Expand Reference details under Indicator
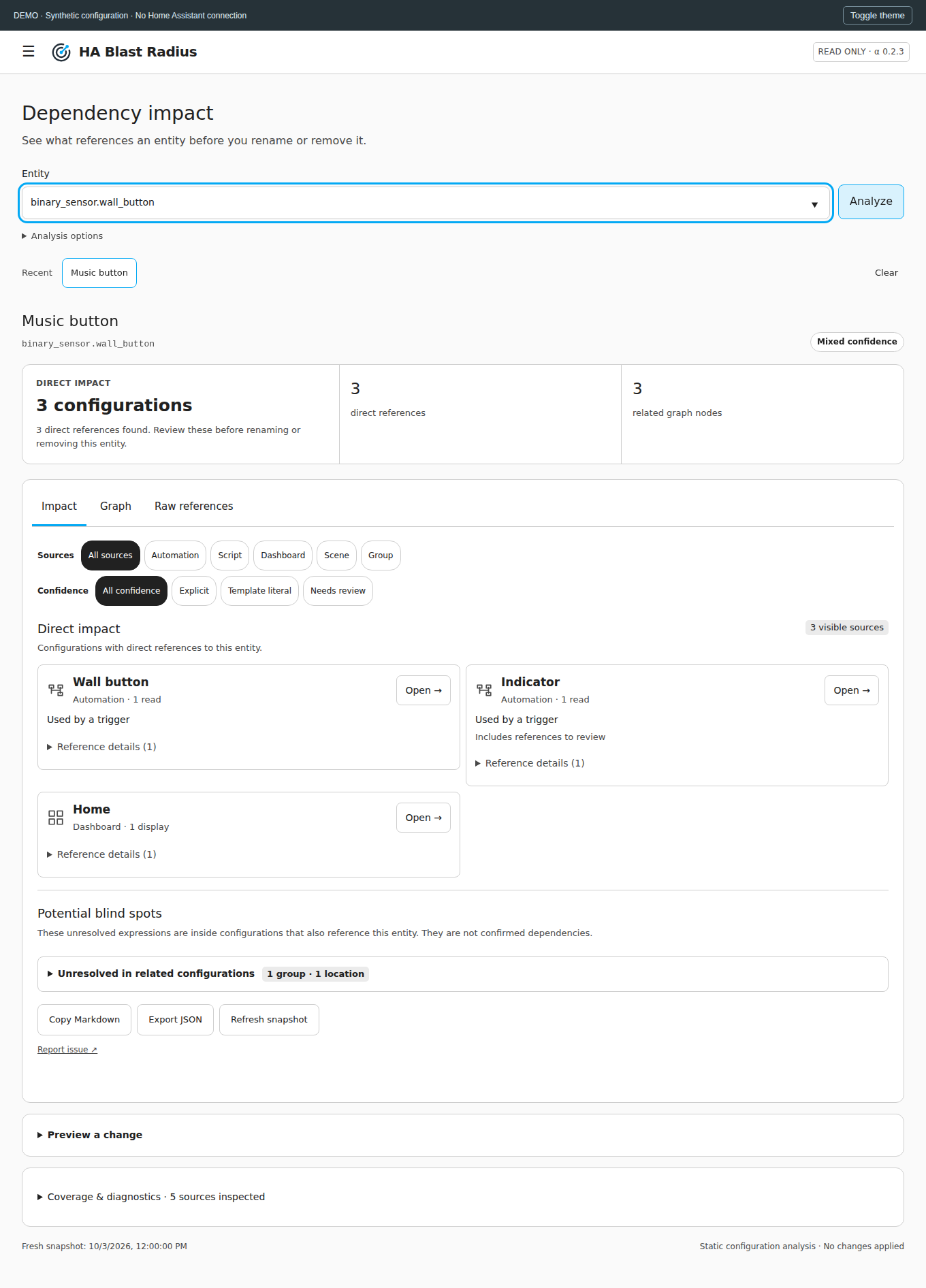Image resolution: width=926 pixels, height=1288 pixels. point(530,763)
